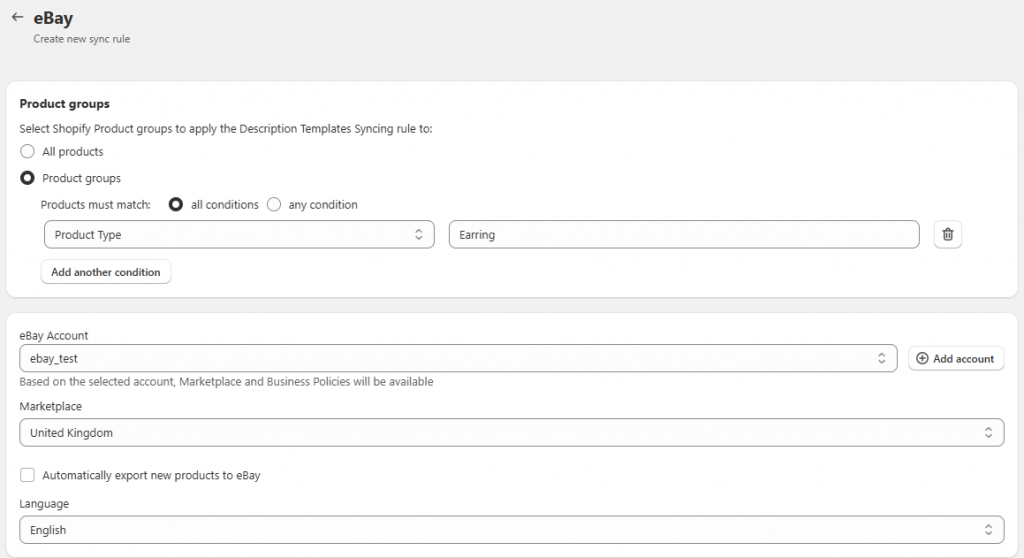Viewport: 1024px width, 558px height.
Task: Go back using the arrow beside eBay
Action: pos(18,17)
